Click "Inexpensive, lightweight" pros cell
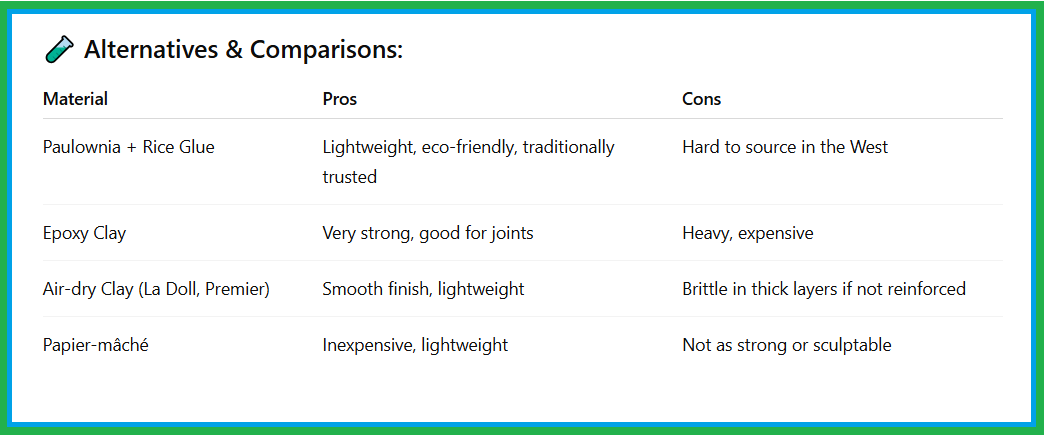This screenshot has width=1044, height=435. (415, 345)
